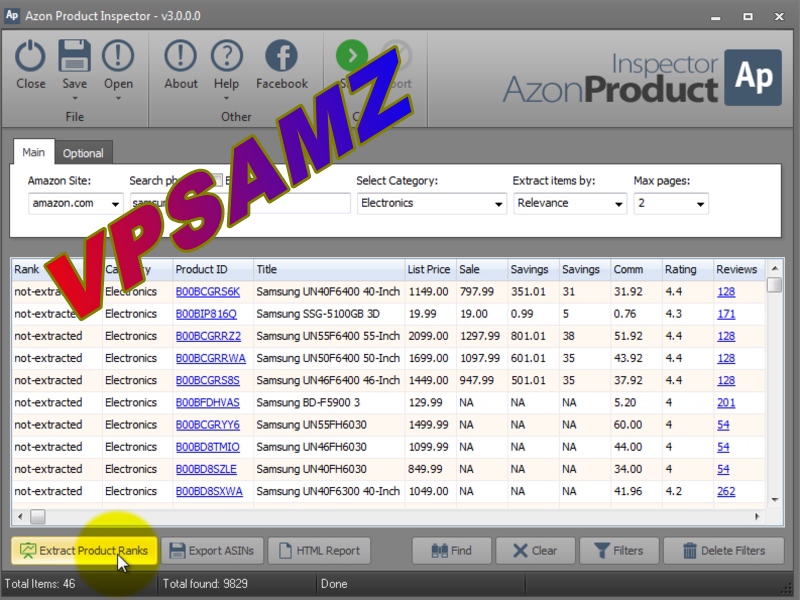Click the vertical scrollbar thumb
The height and width of the screenshot is (600, 800).
pyautogui.click(x=774, y=285)
